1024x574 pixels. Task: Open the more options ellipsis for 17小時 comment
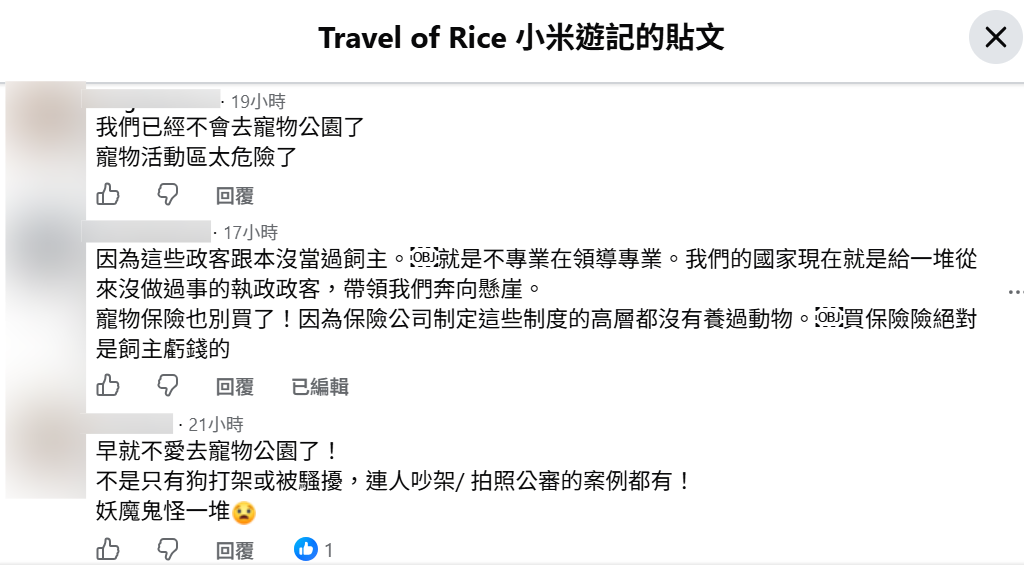coord(1016,292)
